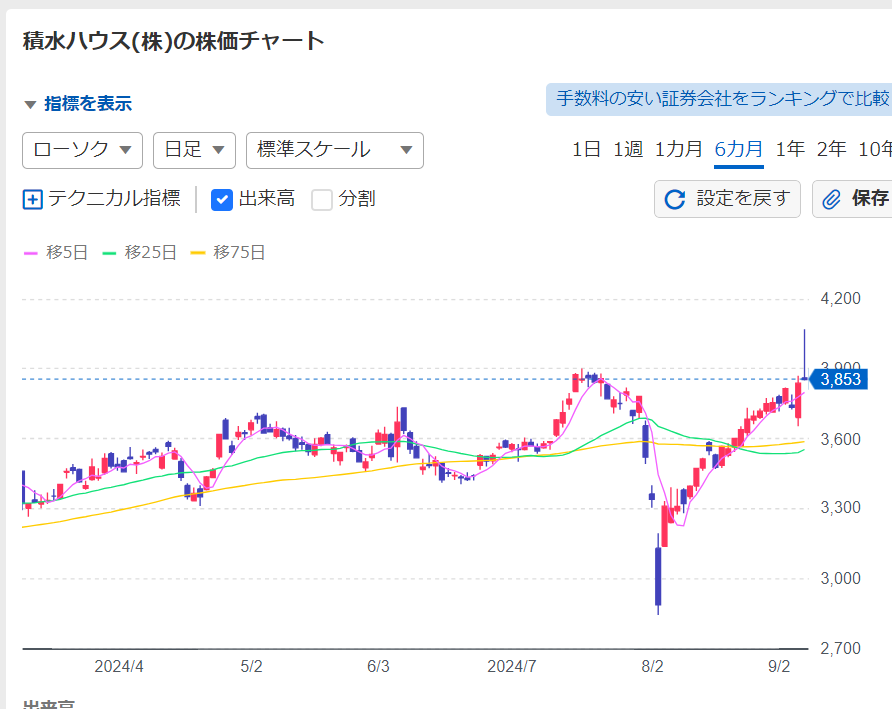Enable the 分割 checkbox
Viewport: 892px width, 709px height.
point(322,200)
